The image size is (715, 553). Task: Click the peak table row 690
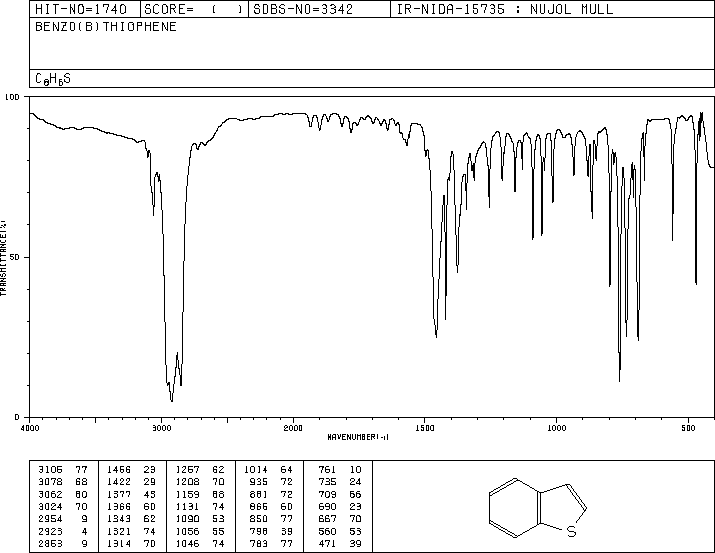pyautogui.click(x=340, y=506)
